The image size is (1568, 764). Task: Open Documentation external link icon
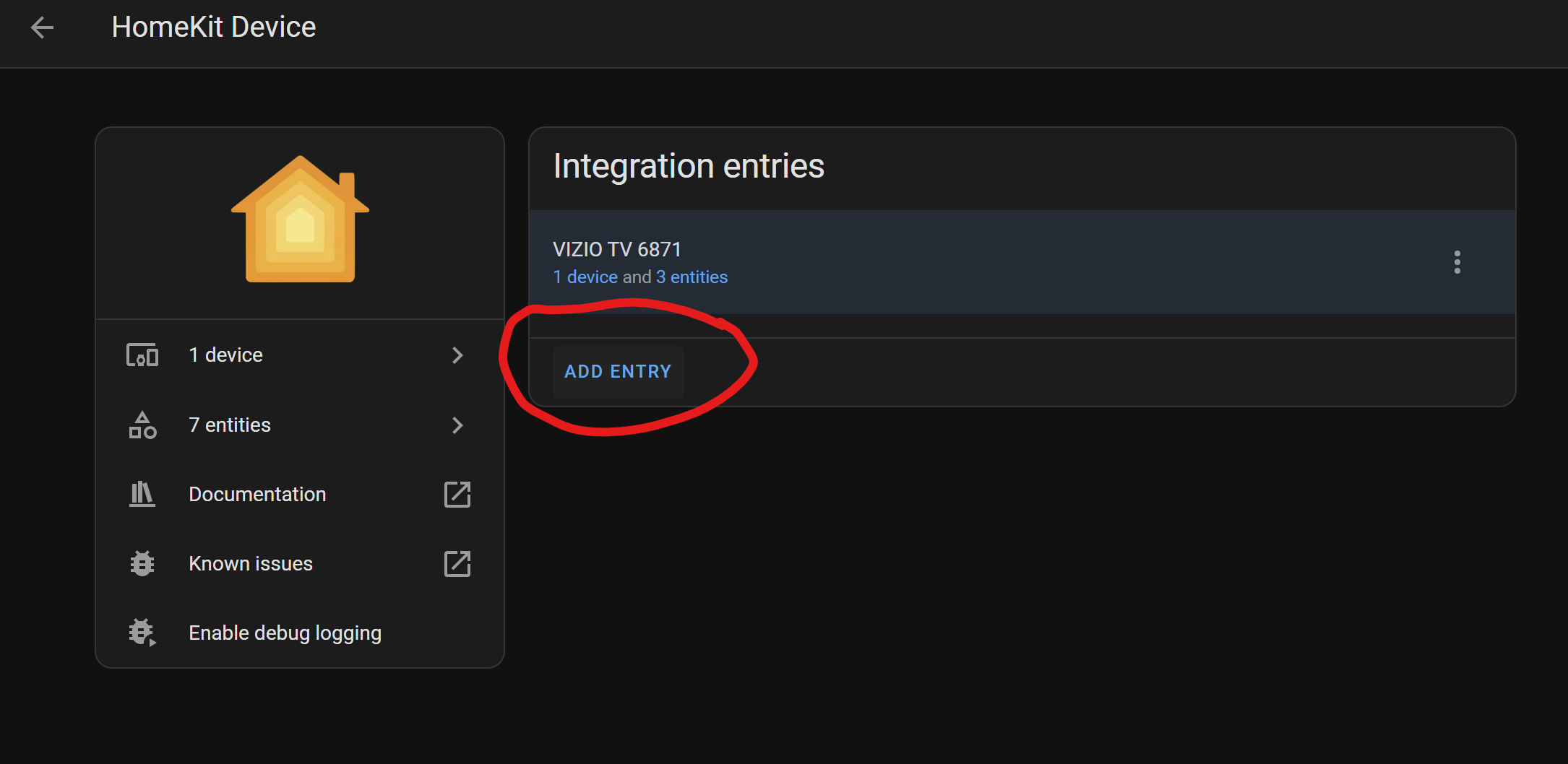pos(457,495)
